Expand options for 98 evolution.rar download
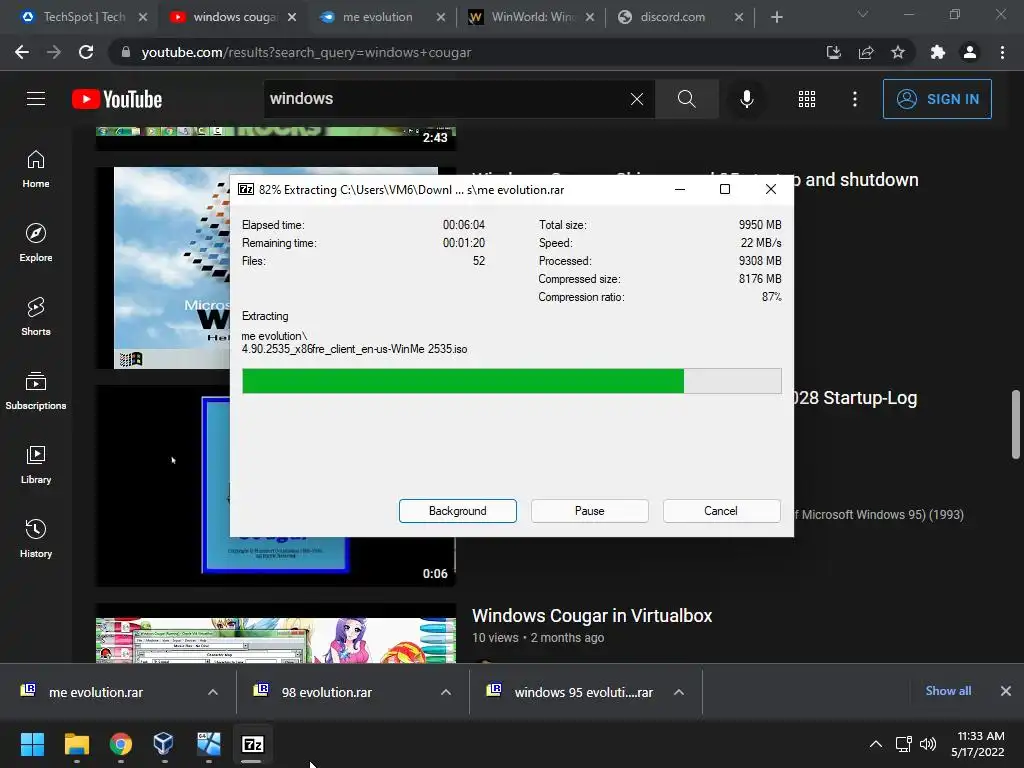 click(x=446, y=692)
